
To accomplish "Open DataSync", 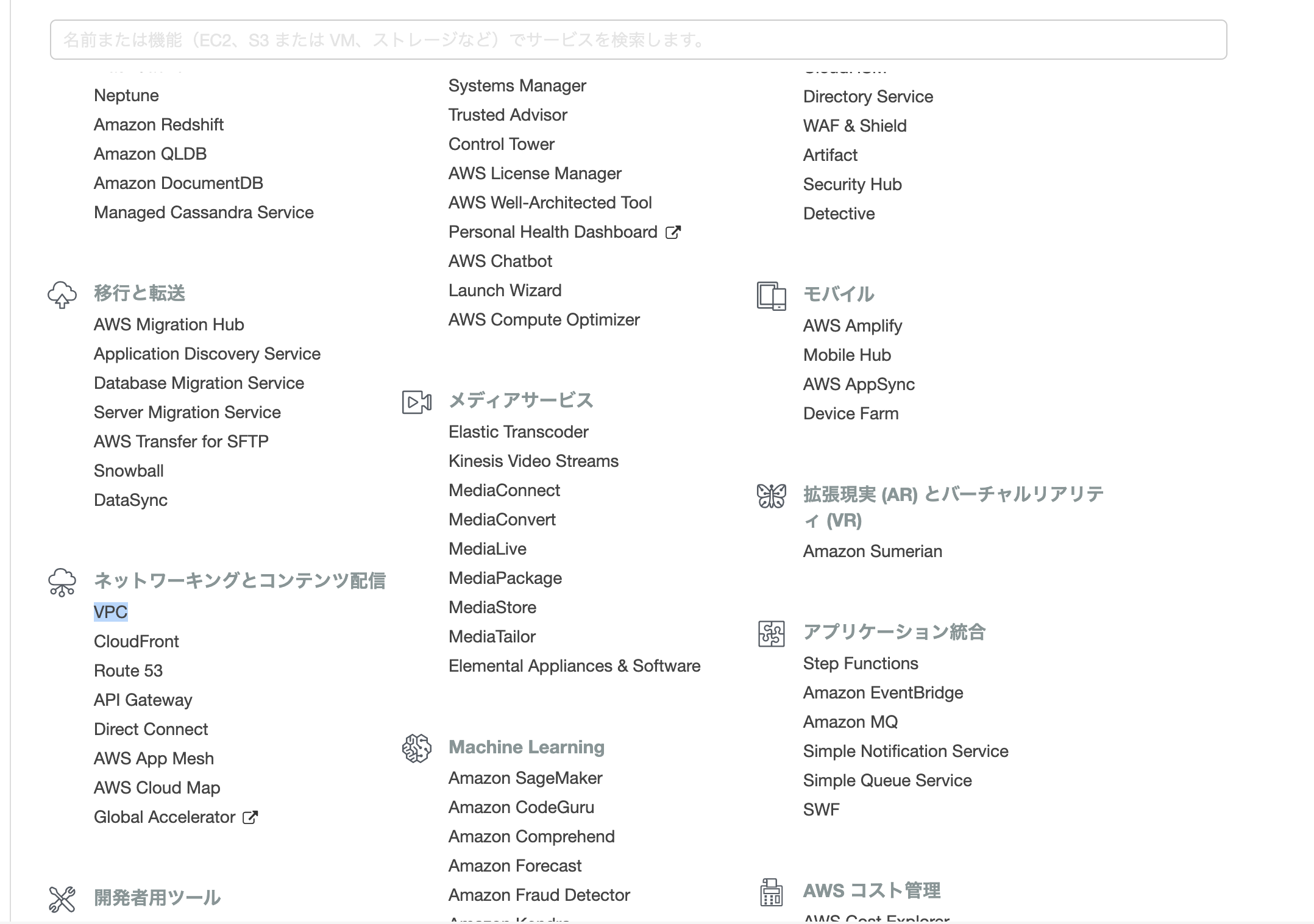I will (131, 500).
